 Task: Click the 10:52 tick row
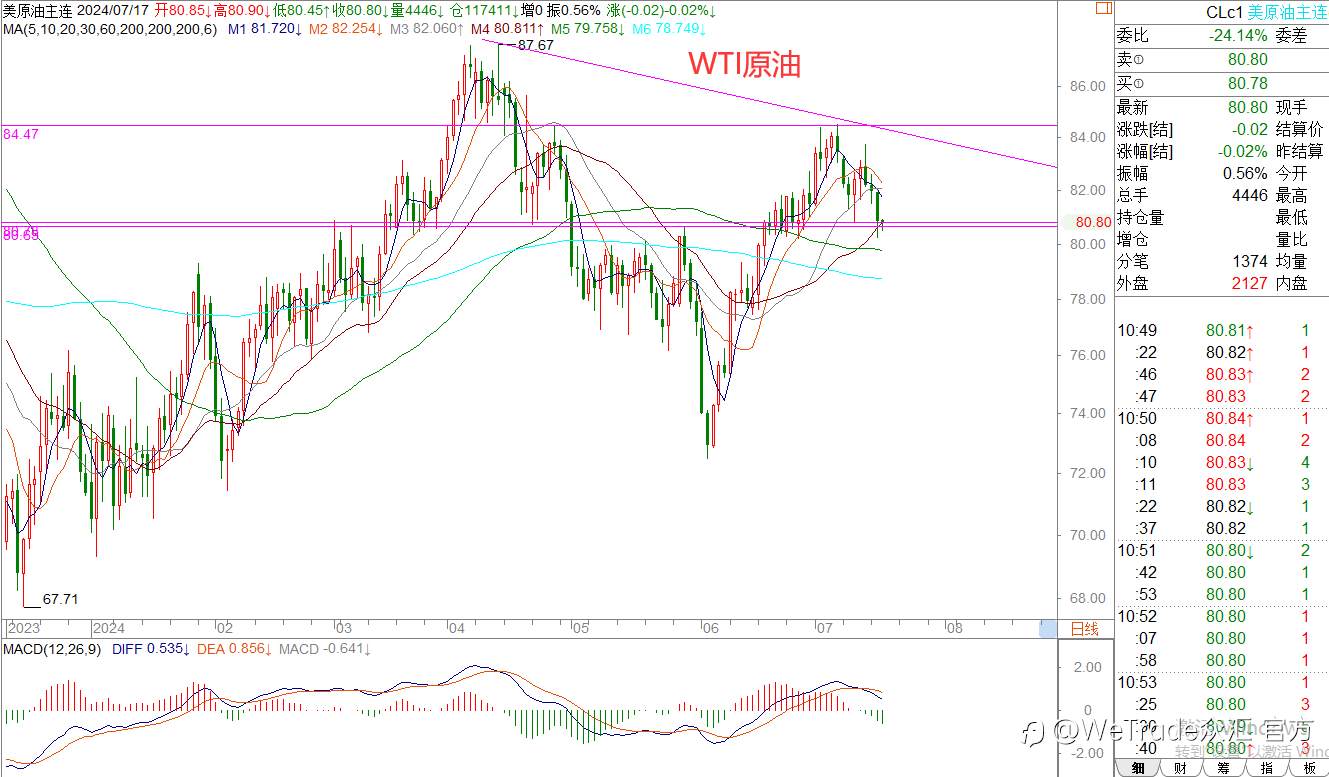coord(1222,616)
